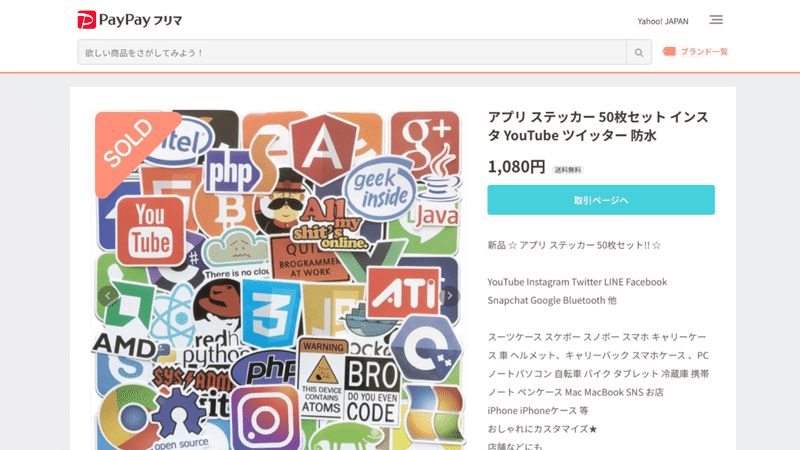Viewport: 800px width, 450px height.
Task: Click the sticker set product image
Action: [x=279, y=280]
